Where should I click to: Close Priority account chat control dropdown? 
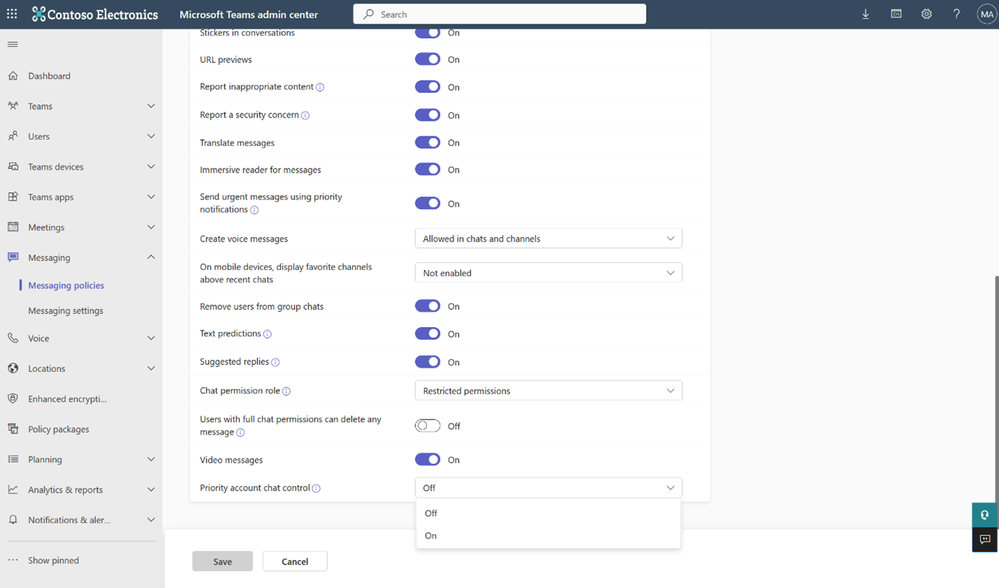[548, 487]
